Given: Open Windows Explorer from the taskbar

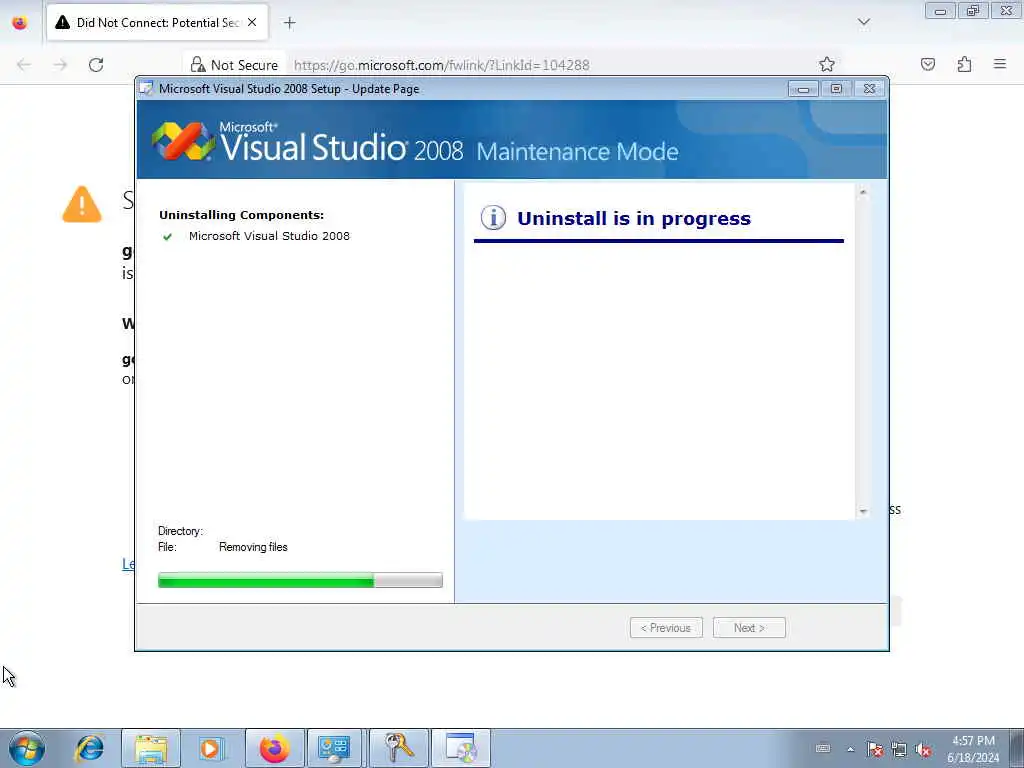Looking at the screenshot, I should 151,748.
